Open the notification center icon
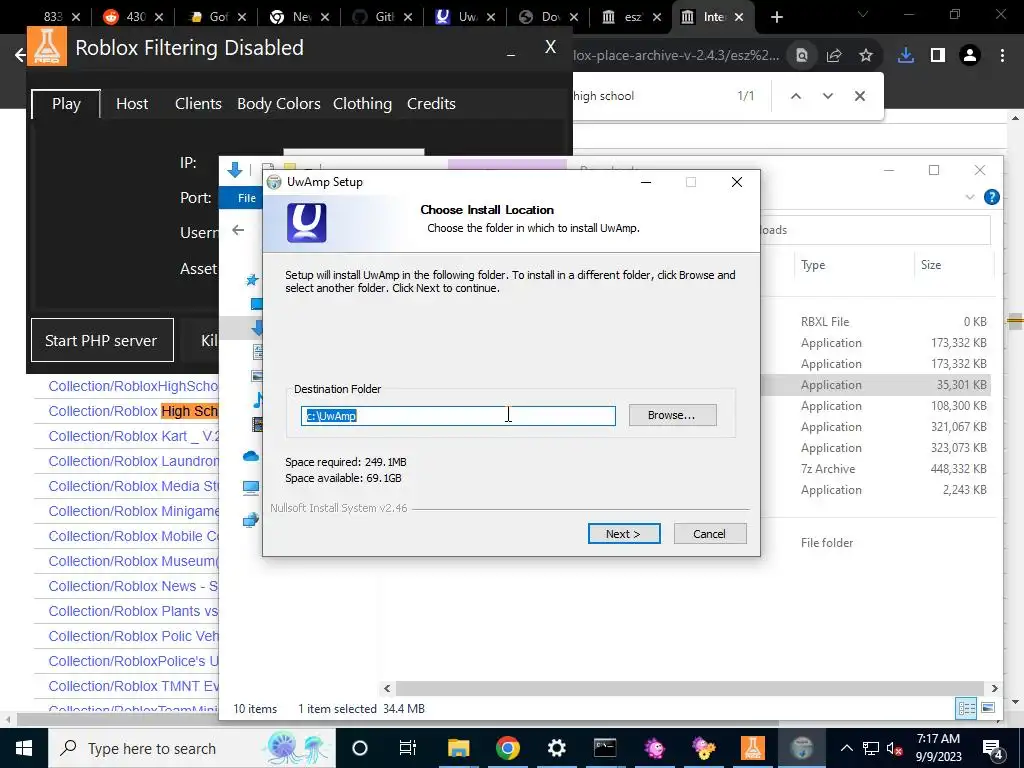 (992, 748)
